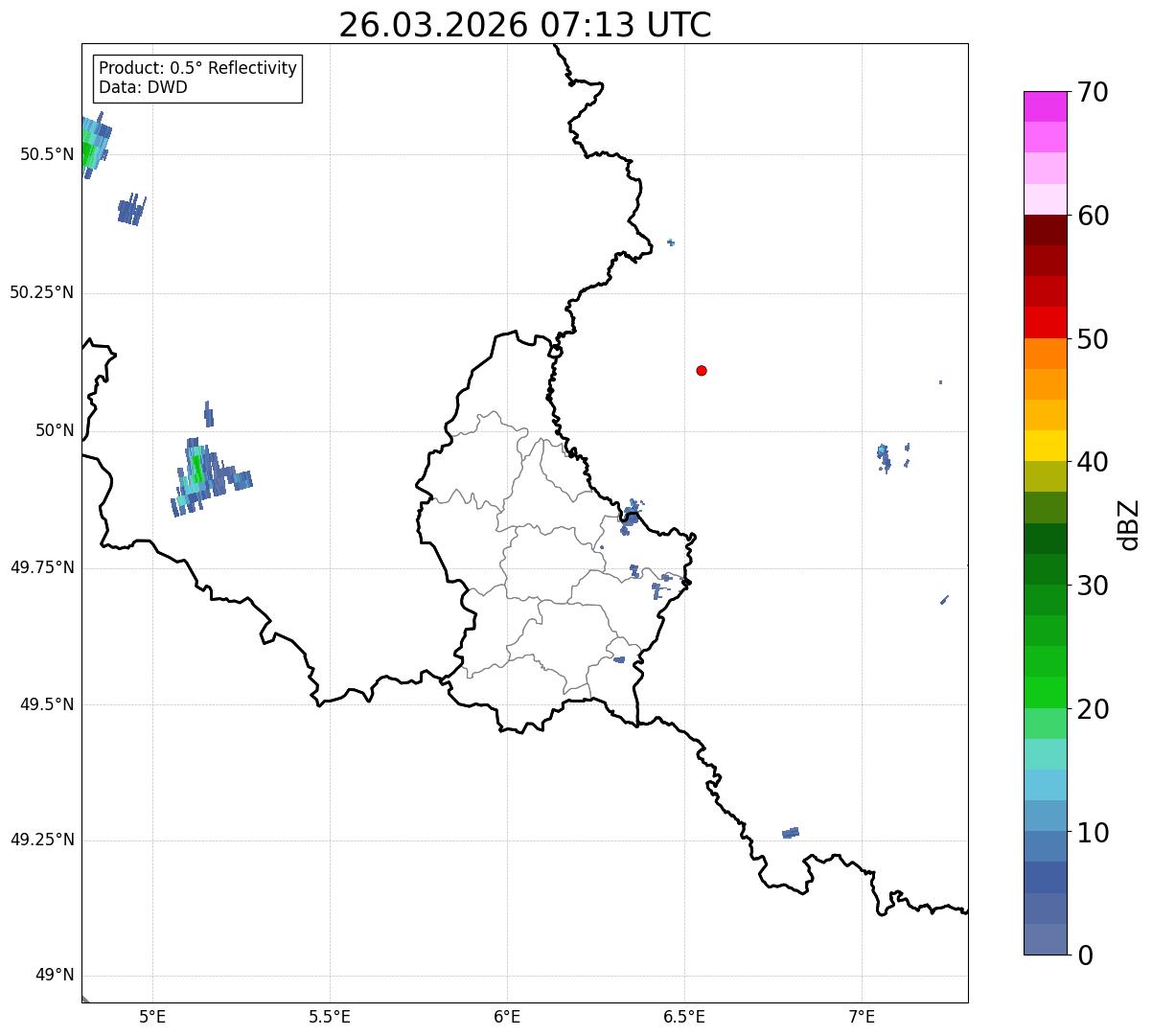The width and height of the screenshot is (1152, 1036).
Task: Click the "7°E" longitude label
Action: coord(862,1017)
